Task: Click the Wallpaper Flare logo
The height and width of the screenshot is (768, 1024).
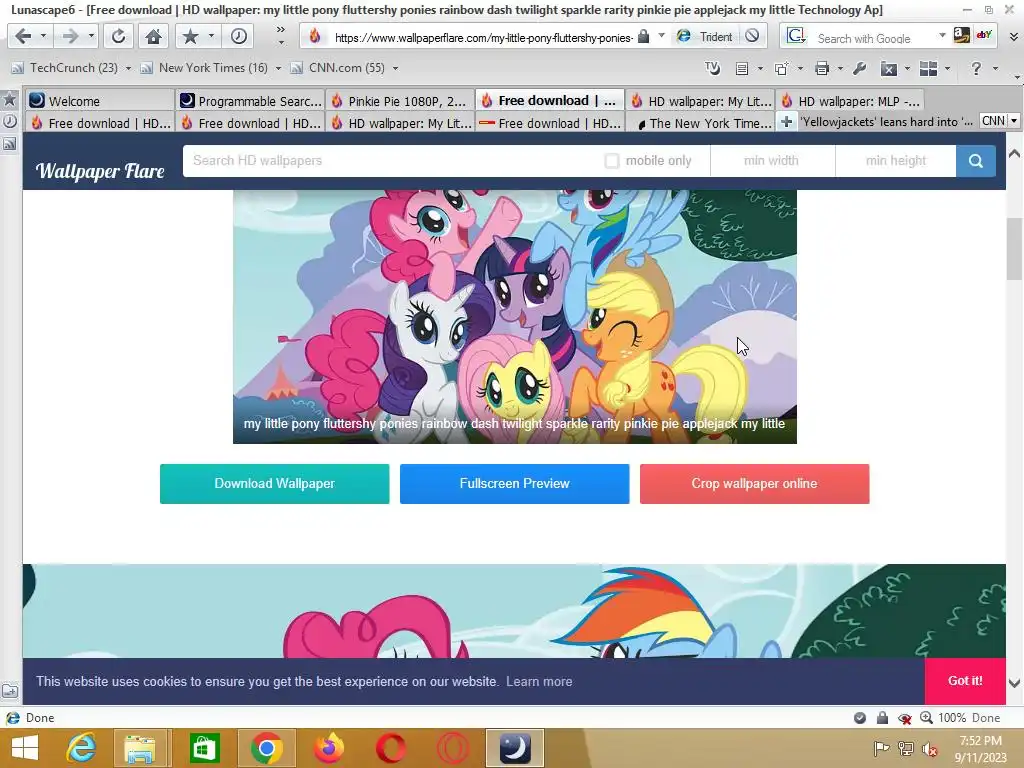Action: click(x=100, y=171)
